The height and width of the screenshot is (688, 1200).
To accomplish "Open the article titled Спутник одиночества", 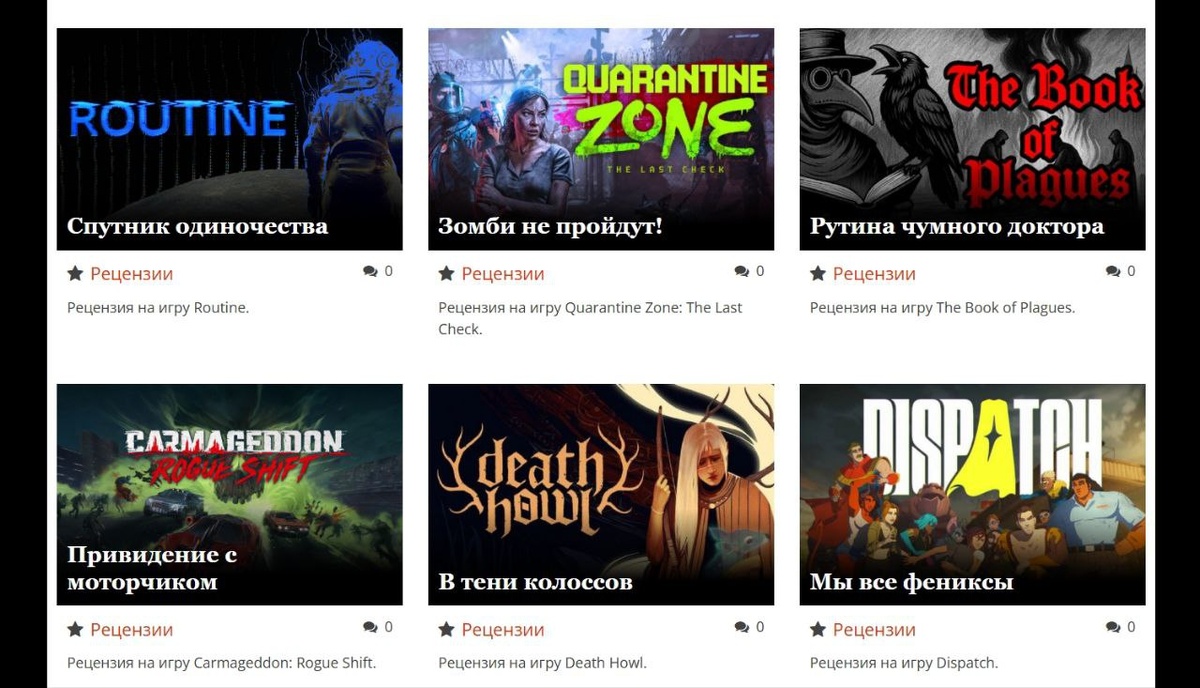I will [197, 226].
